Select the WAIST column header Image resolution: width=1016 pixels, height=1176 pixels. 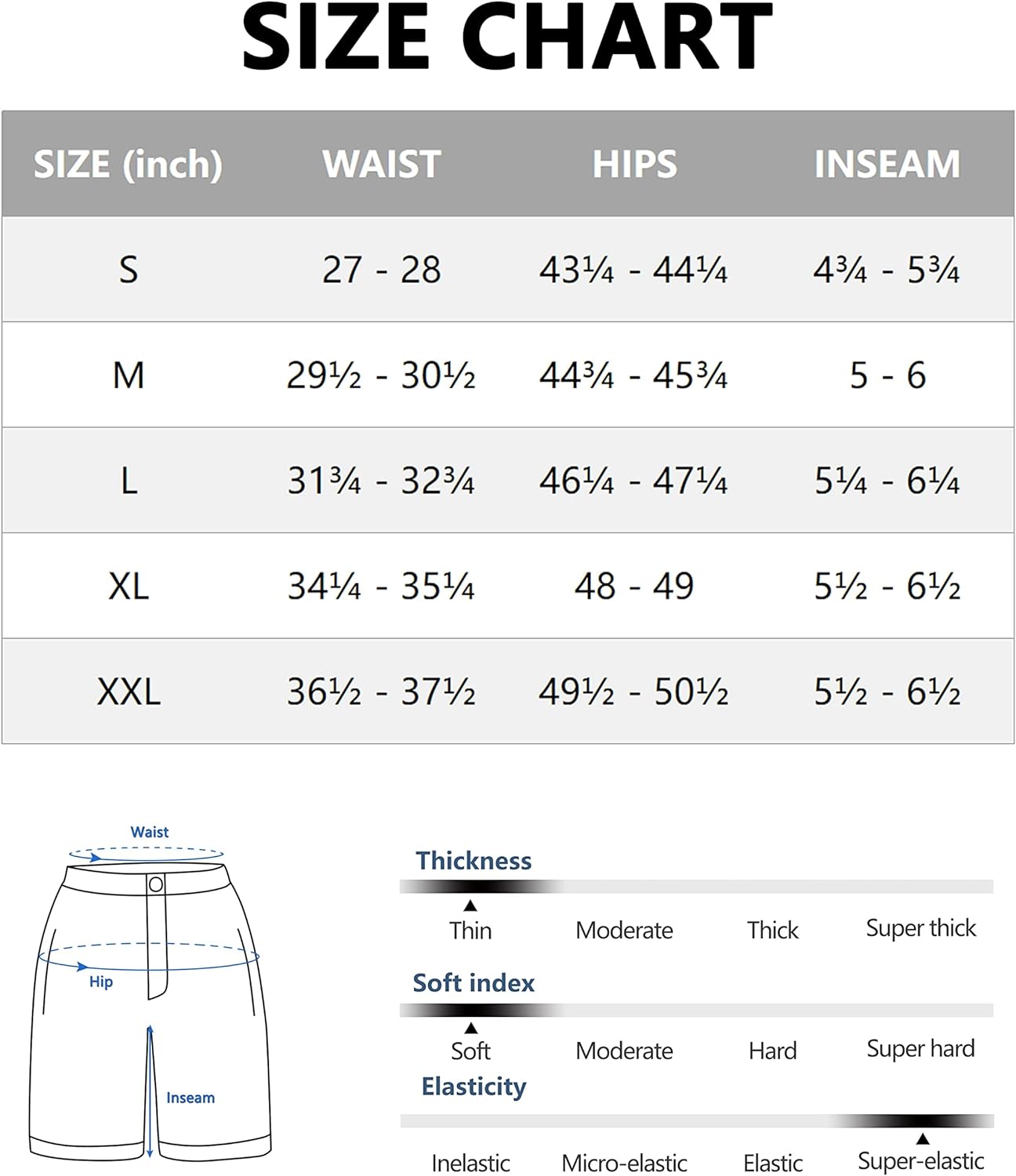pos(382,164)
